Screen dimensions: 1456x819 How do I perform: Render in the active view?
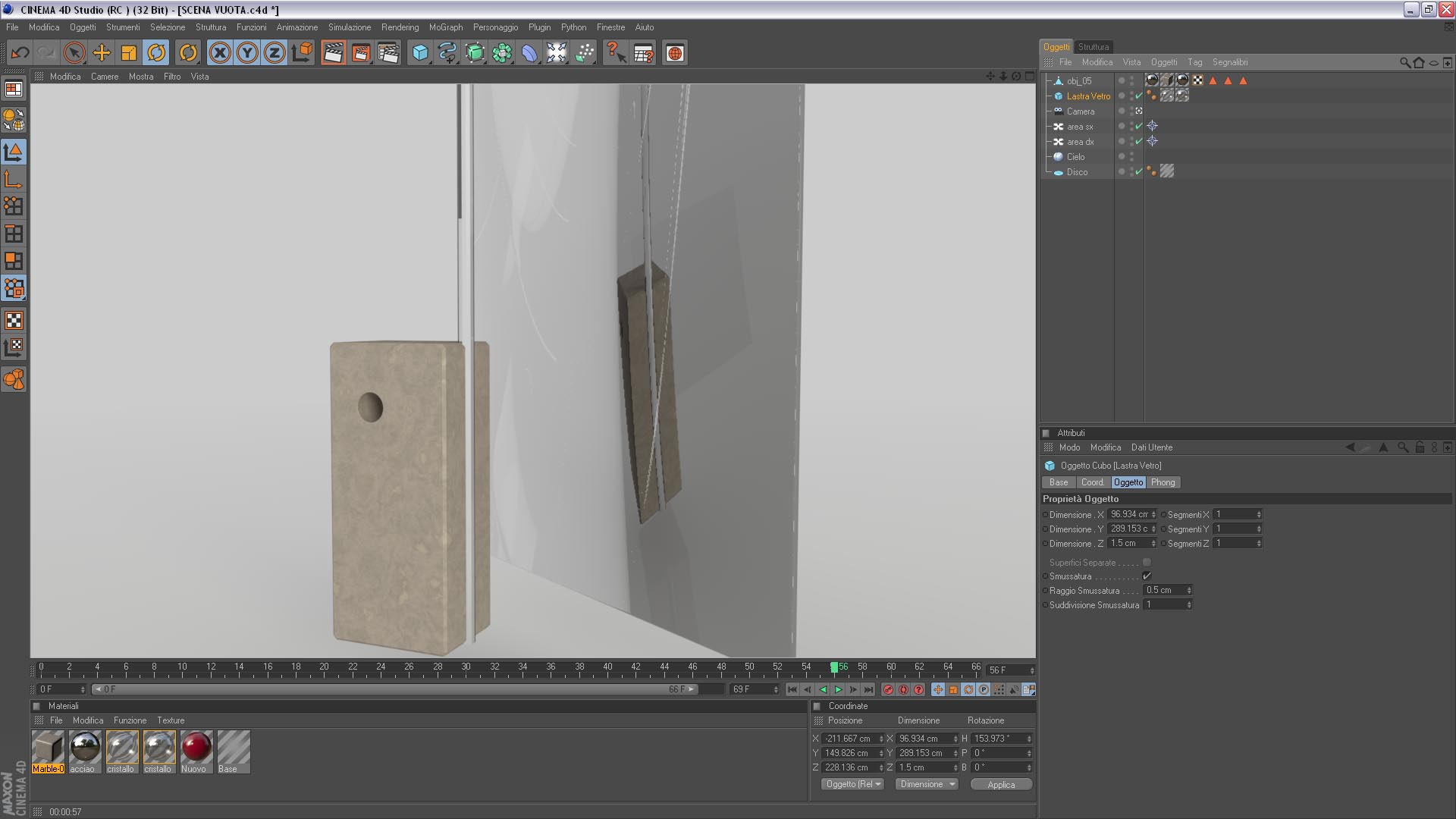[x=333, y=53]
